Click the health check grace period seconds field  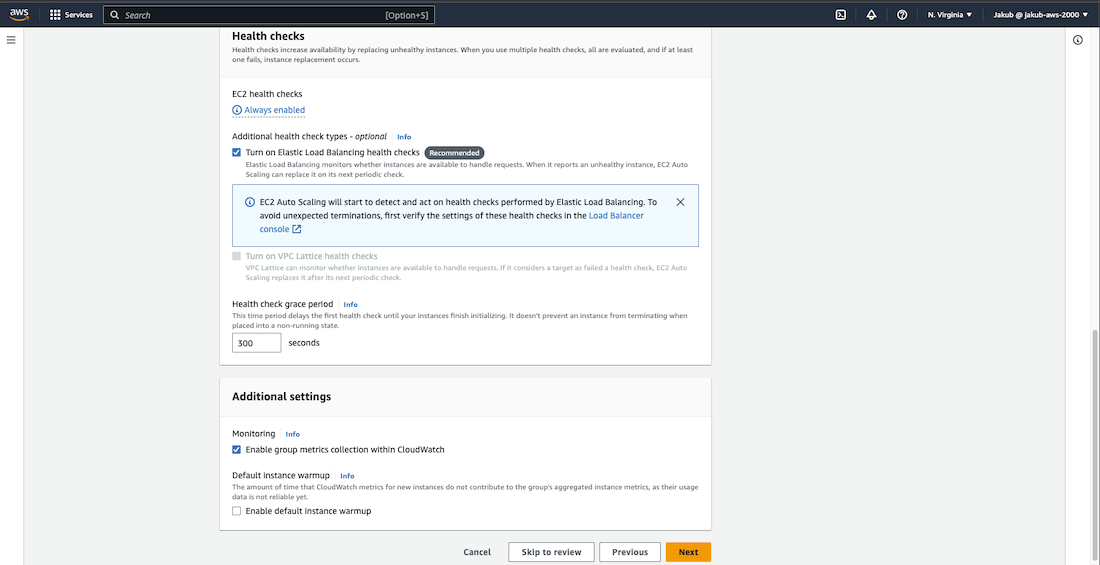(256, 343)
